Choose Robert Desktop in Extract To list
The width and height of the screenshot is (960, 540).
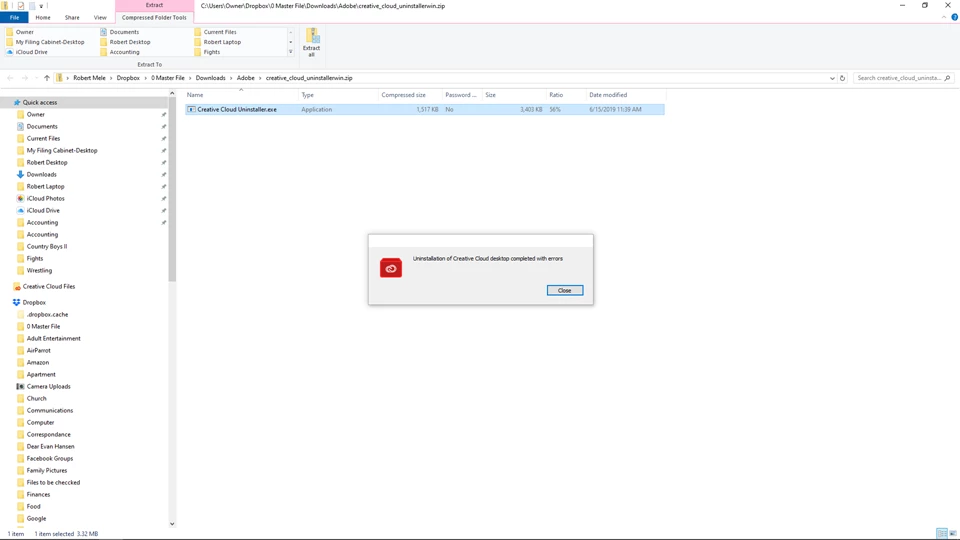click(130, 42)
